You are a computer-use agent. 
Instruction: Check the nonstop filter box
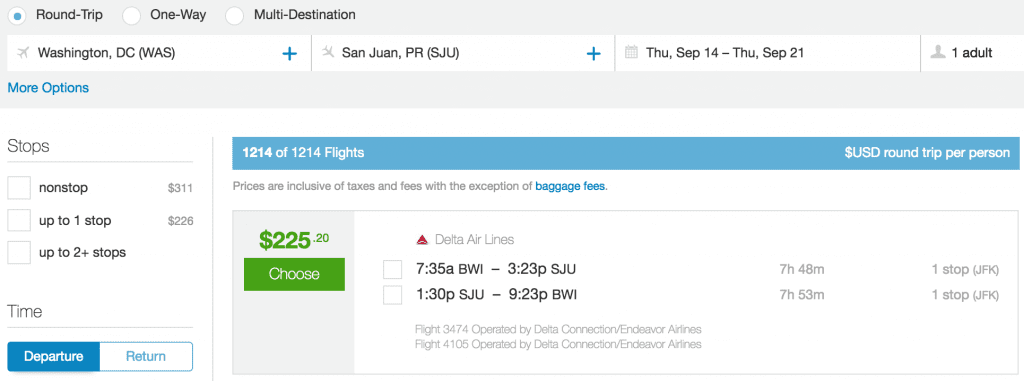[x=19, y=188]
